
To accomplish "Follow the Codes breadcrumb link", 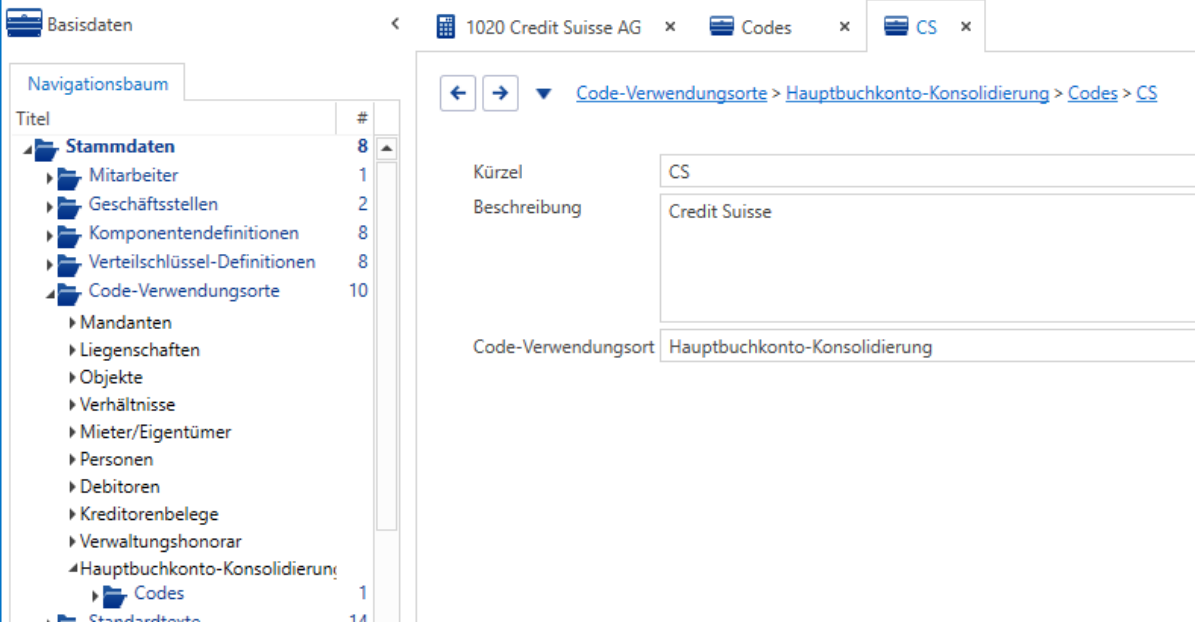I will (1092, 93).
